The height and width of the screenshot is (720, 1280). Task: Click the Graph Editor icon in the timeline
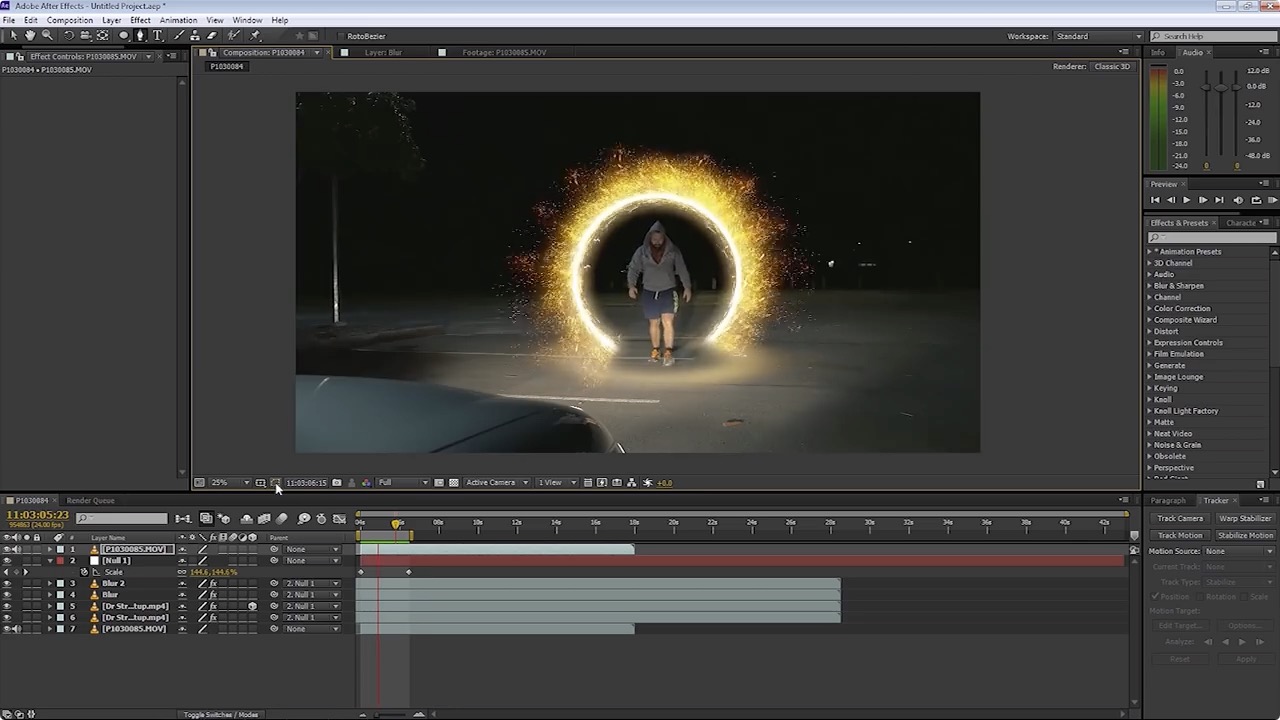[340, 518]
